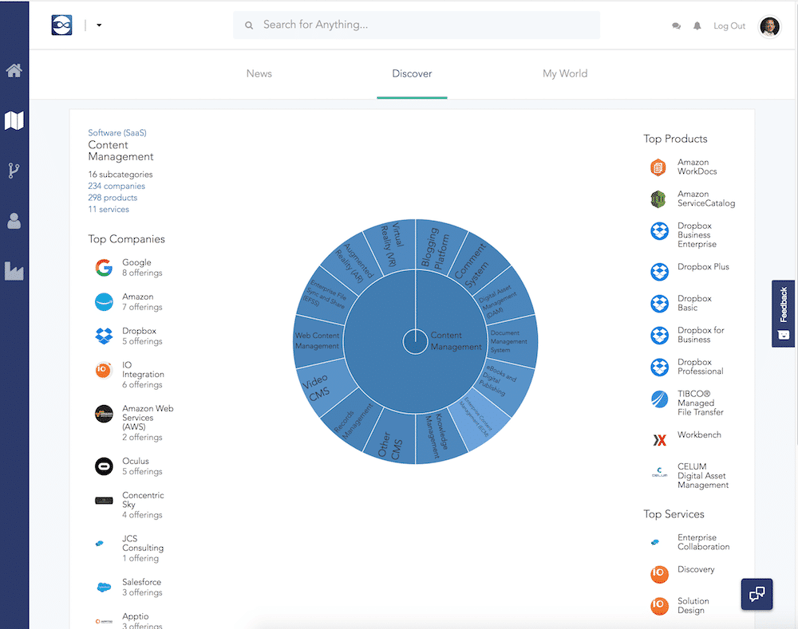The image size is (798, 629).
Task: Open the 298 products link
Action: pos(112,197)
